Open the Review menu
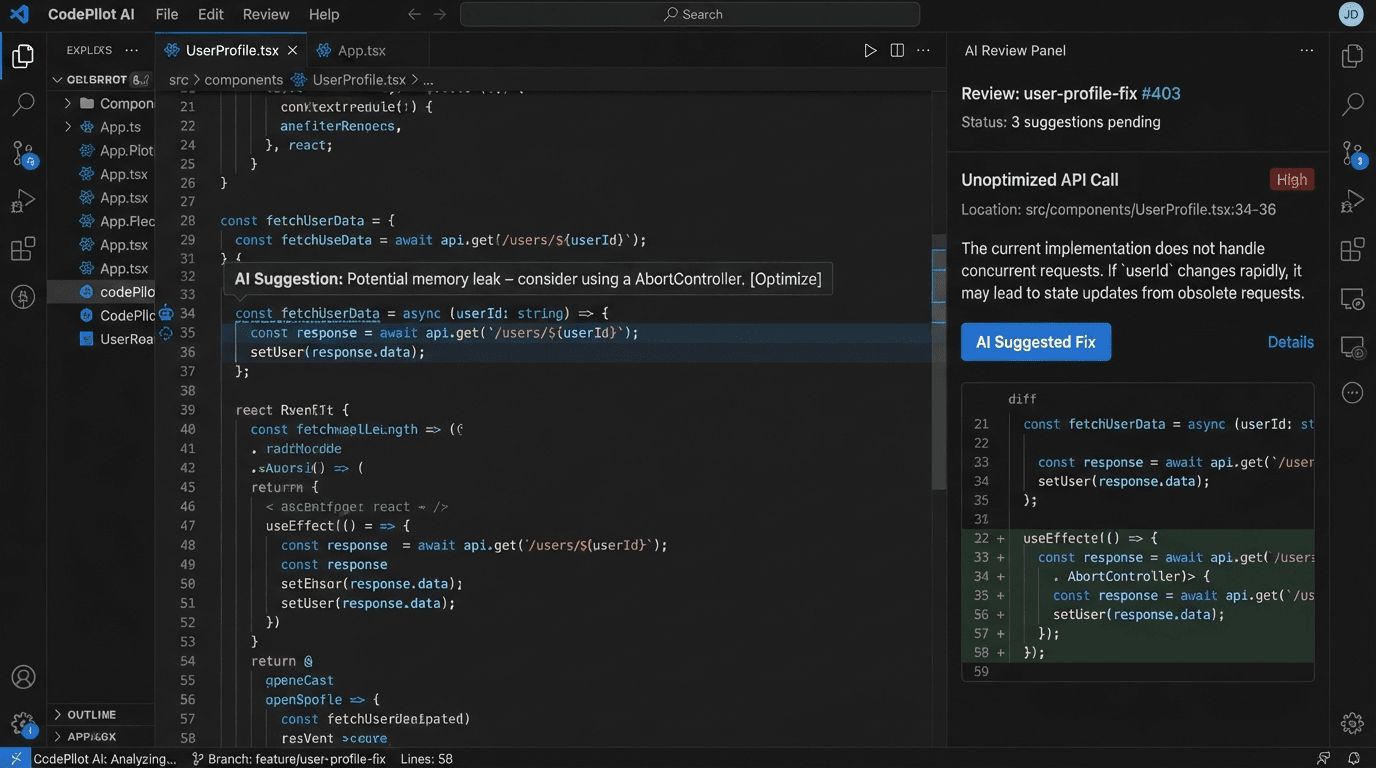This screenshot has width=1376, height=768. 266,14
